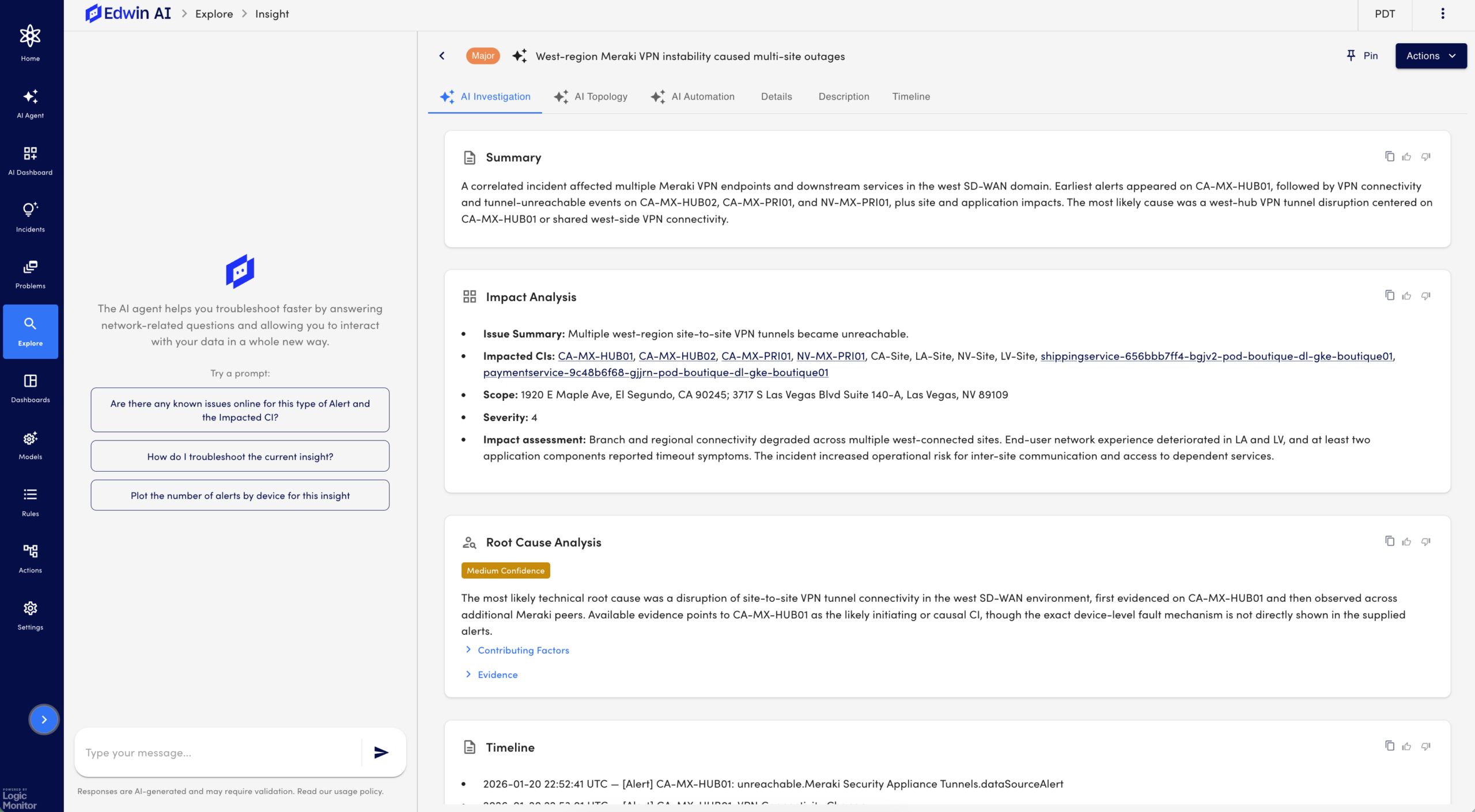Go to Incidents in the sidebar

(30, 218)
